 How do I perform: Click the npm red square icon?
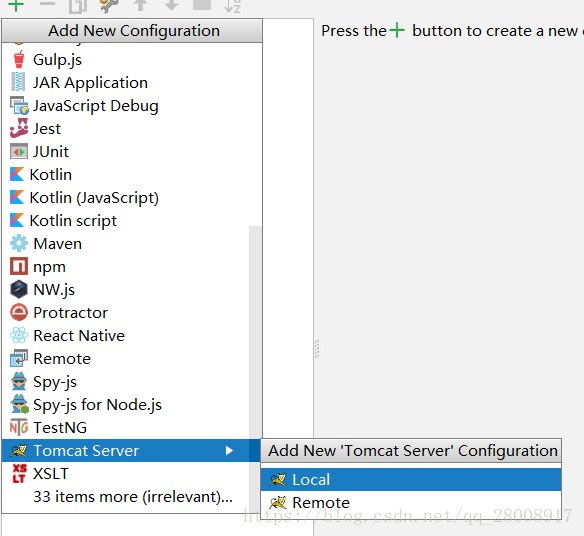click(x=19, y=266)
